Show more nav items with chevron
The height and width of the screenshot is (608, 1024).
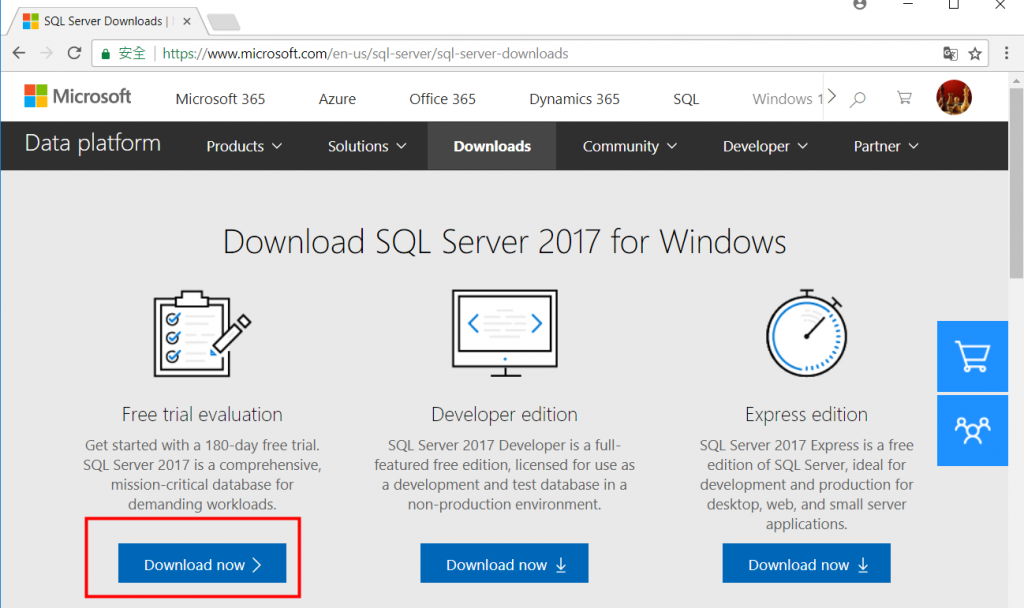point(832,97)
